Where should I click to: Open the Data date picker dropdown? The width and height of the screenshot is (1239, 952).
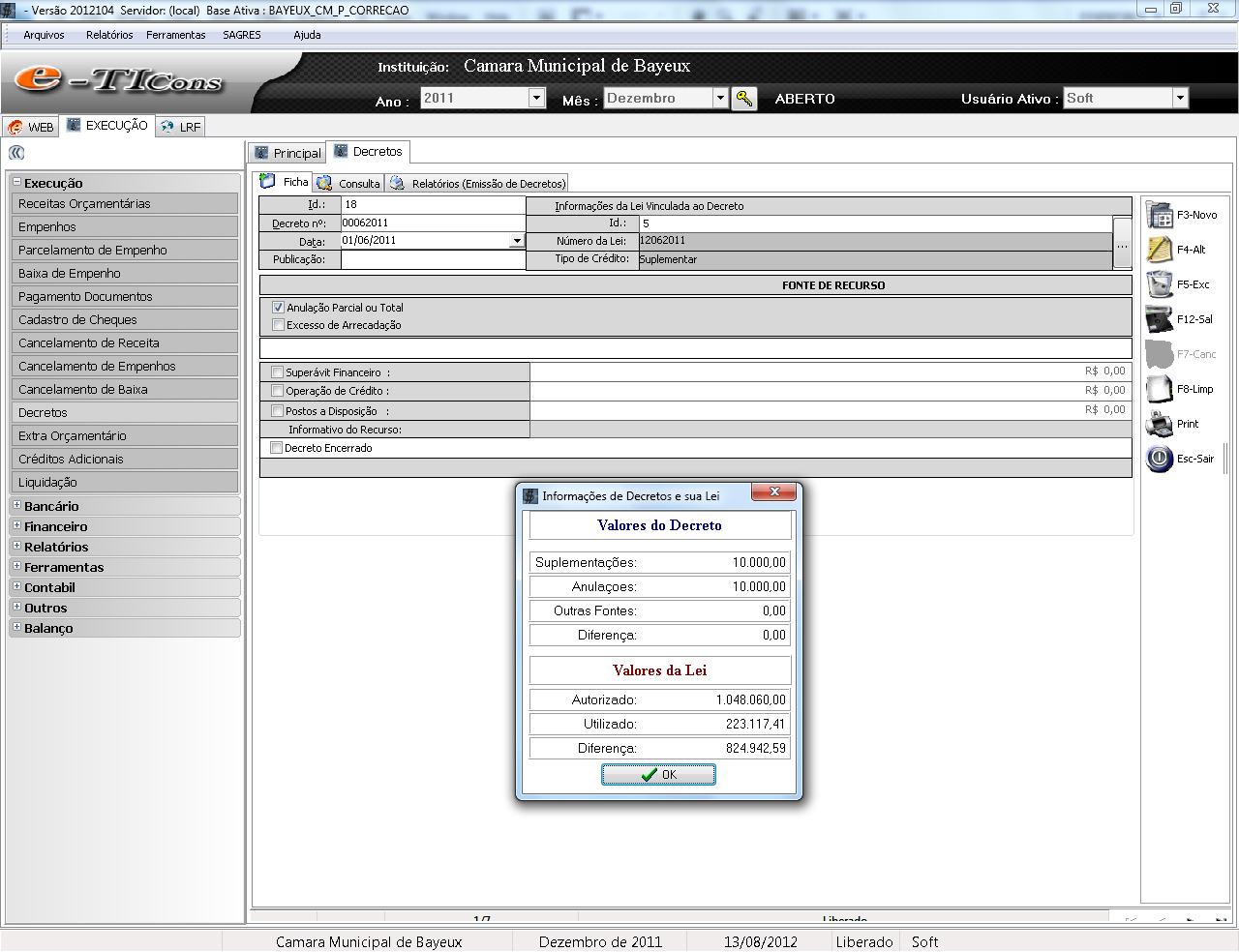pyautogui.click(x=517, y=241)
